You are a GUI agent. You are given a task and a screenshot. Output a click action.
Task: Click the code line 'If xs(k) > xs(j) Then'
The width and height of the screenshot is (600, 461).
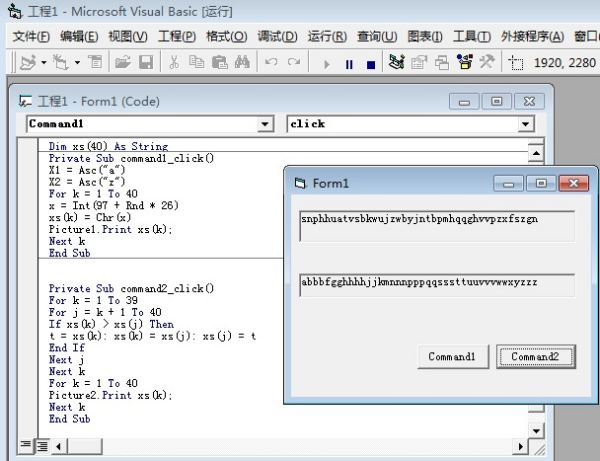111,324
